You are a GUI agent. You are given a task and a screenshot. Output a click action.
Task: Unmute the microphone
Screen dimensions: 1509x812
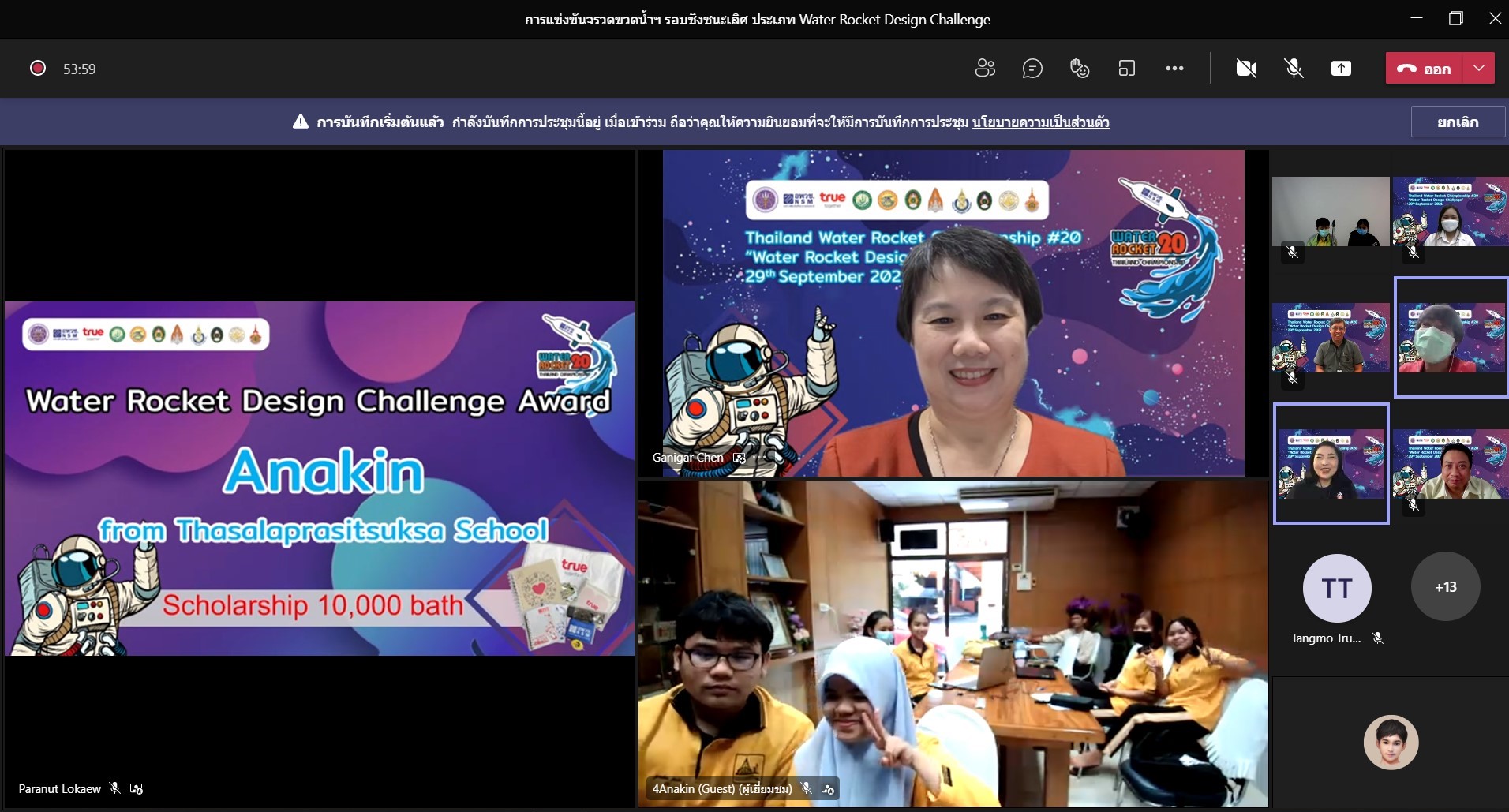pos(1294,69)
